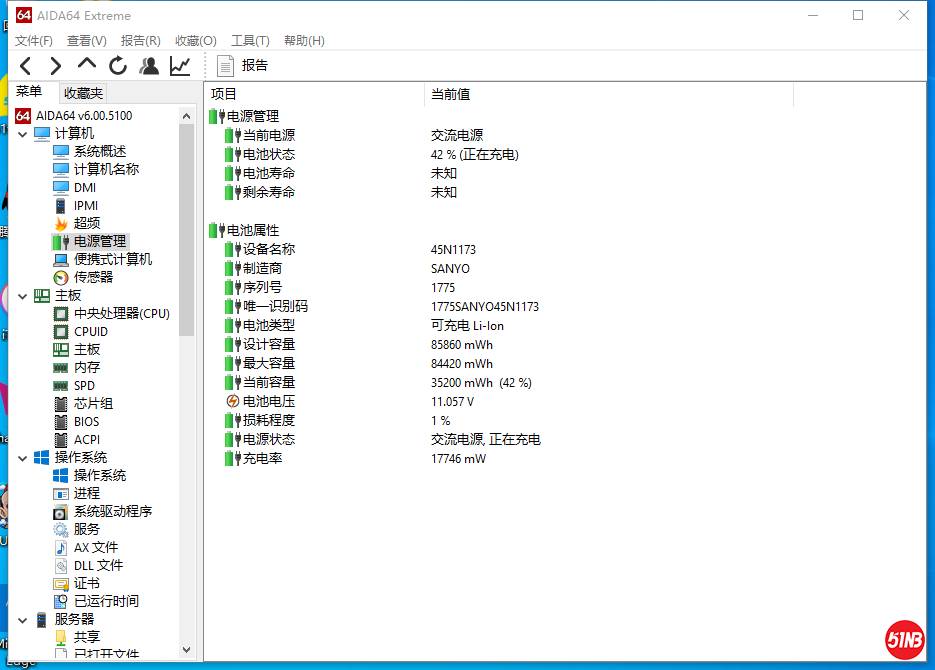Screen dimensions: 935x670
Task: Open the user favorites toolbar icon
Action: pos(149,66)
